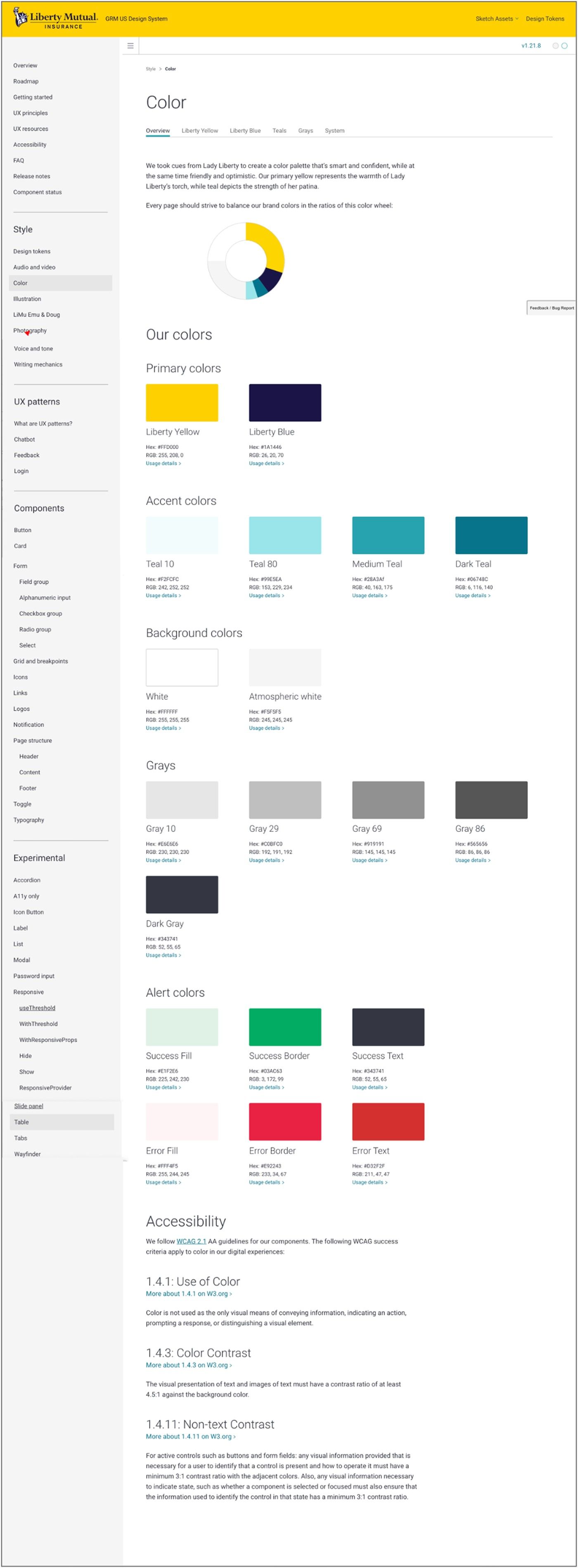Open Toggle component page
Viewport: 578px width, 1568px height.
[22, 804]
